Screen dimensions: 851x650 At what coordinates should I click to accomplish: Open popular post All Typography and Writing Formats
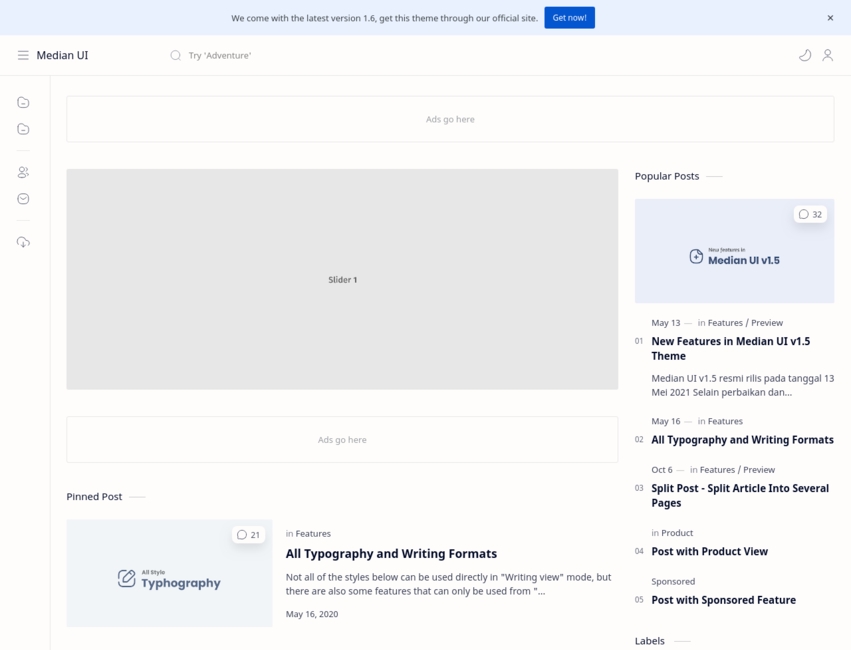[x=742, y=440]
